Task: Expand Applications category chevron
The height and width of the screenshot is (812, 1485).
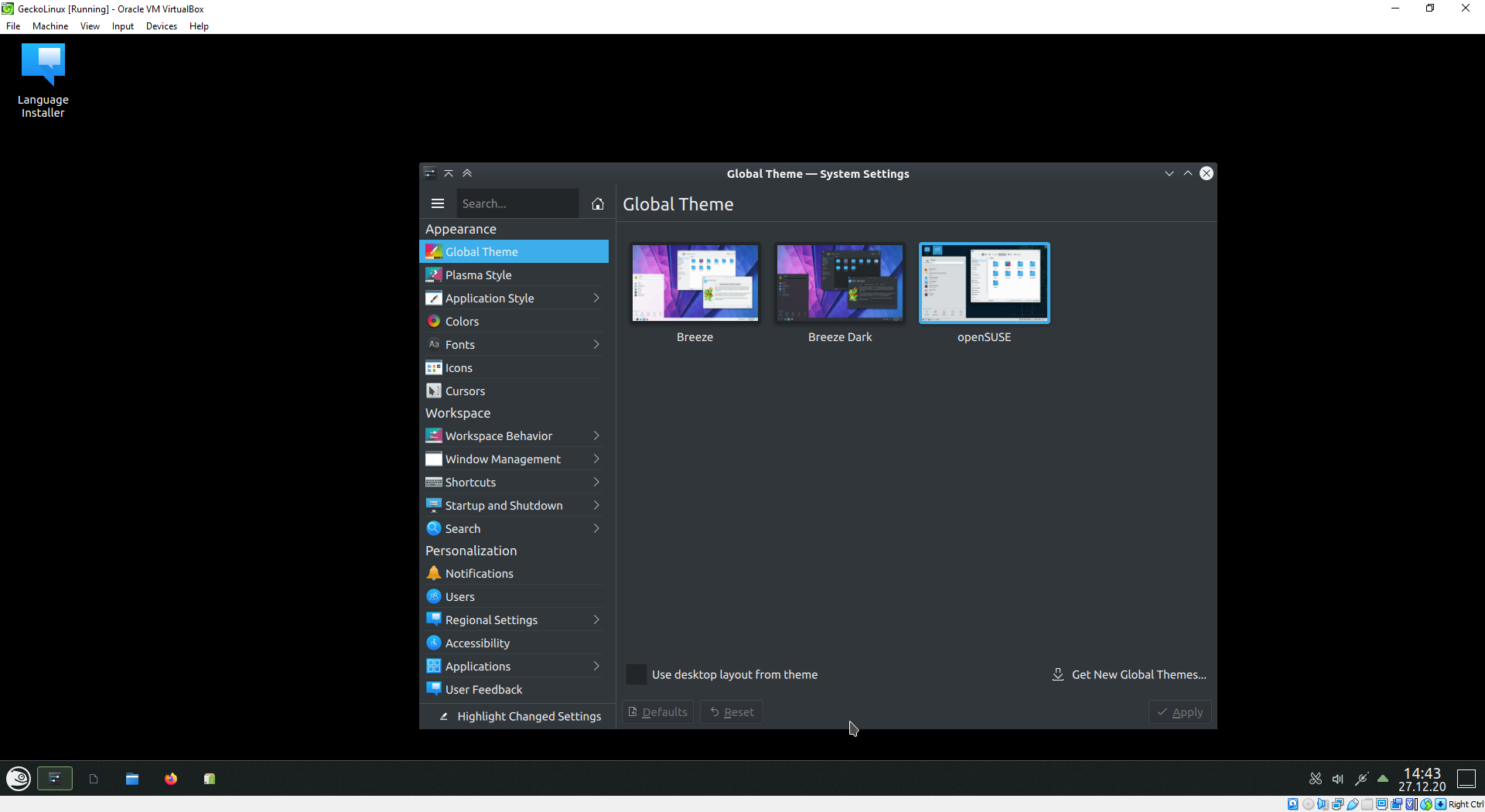Action: coord(596,666)
